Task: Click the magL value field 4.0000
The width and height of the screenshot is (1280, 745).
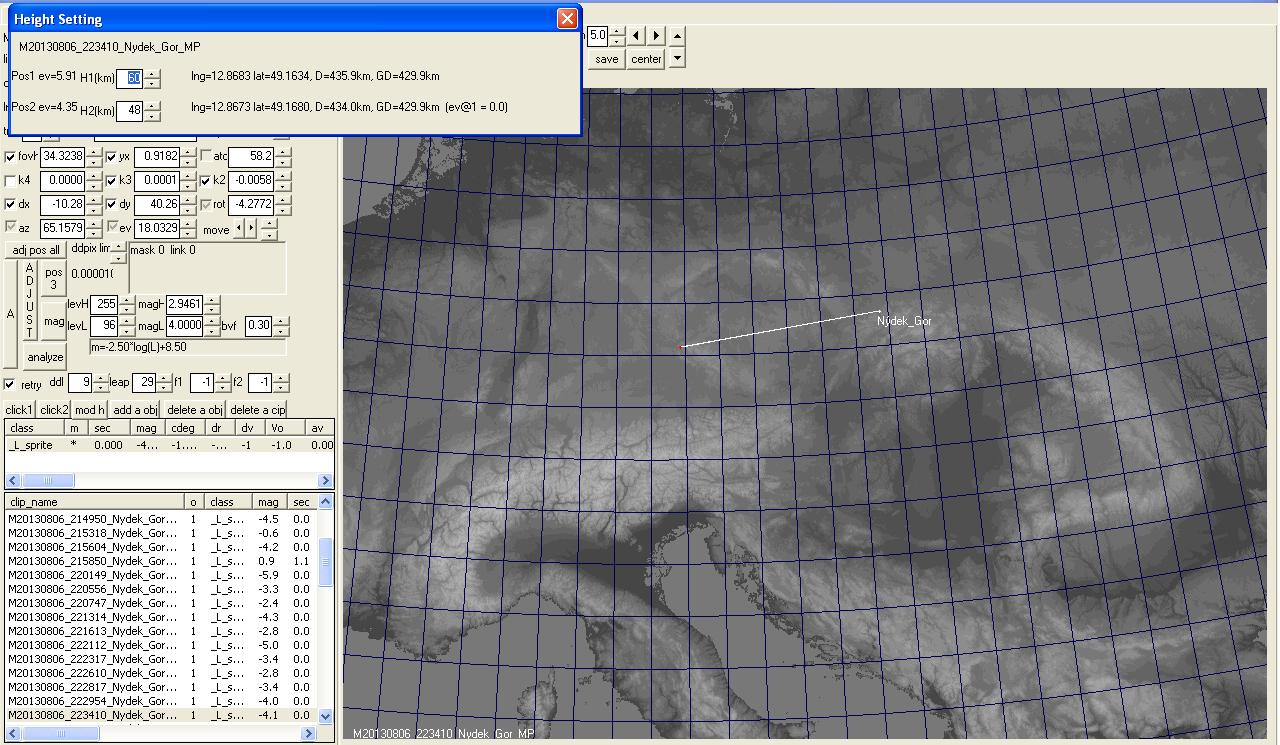Action: click(185, 325)
